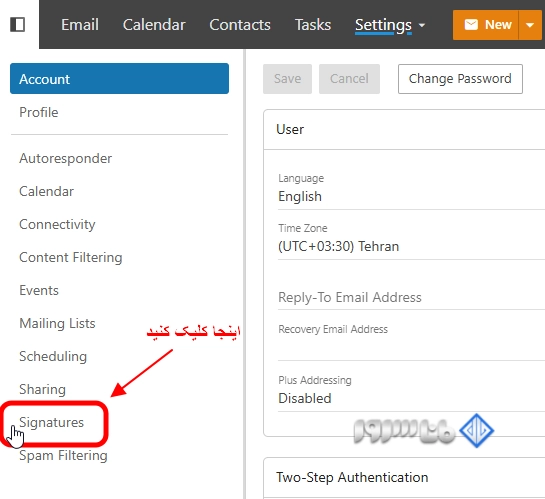
Task: Open Signatures settings
Action: [x=51, y=422]
